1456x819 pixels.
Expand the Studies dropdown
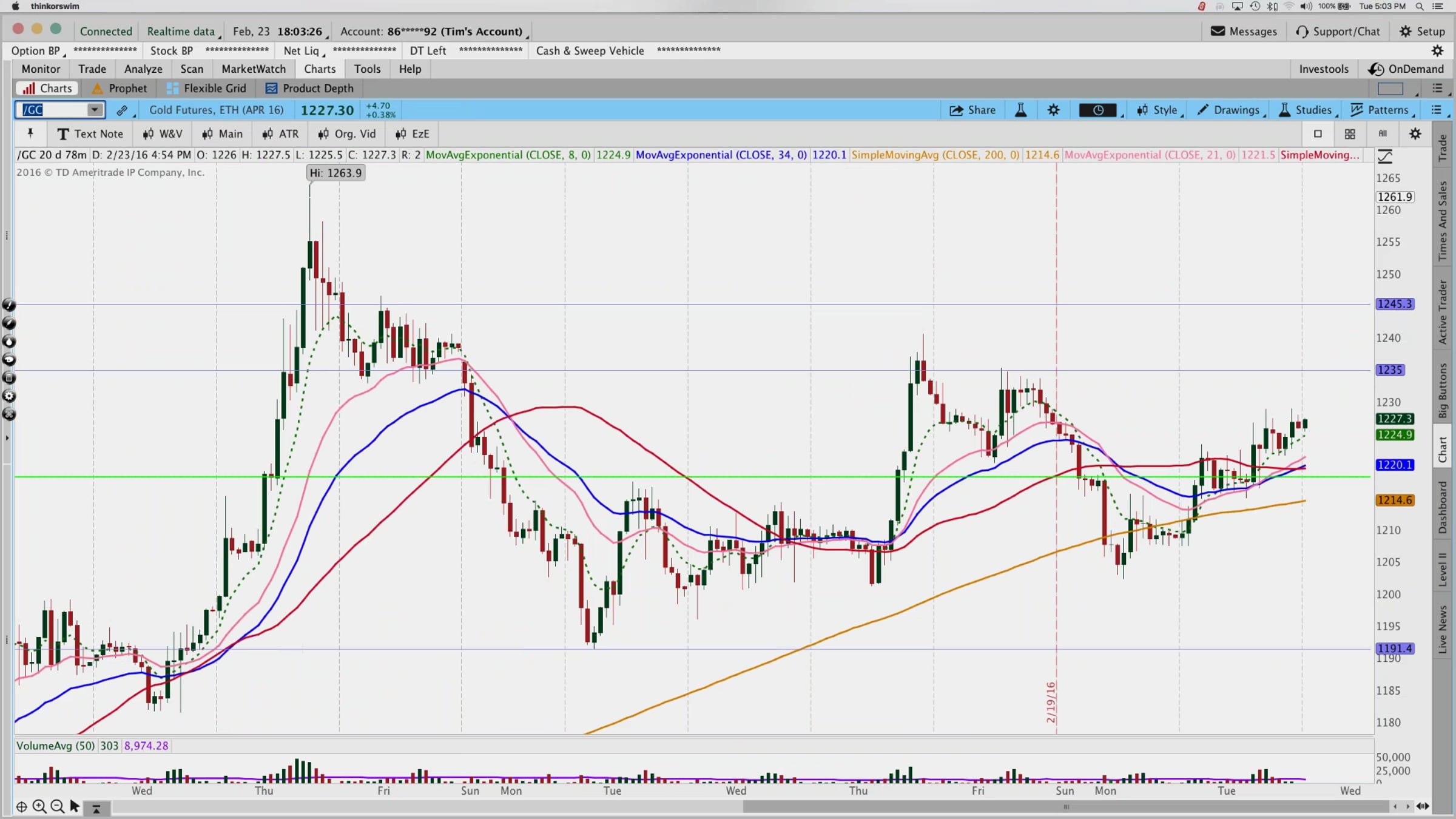(x=1307, y=110)
